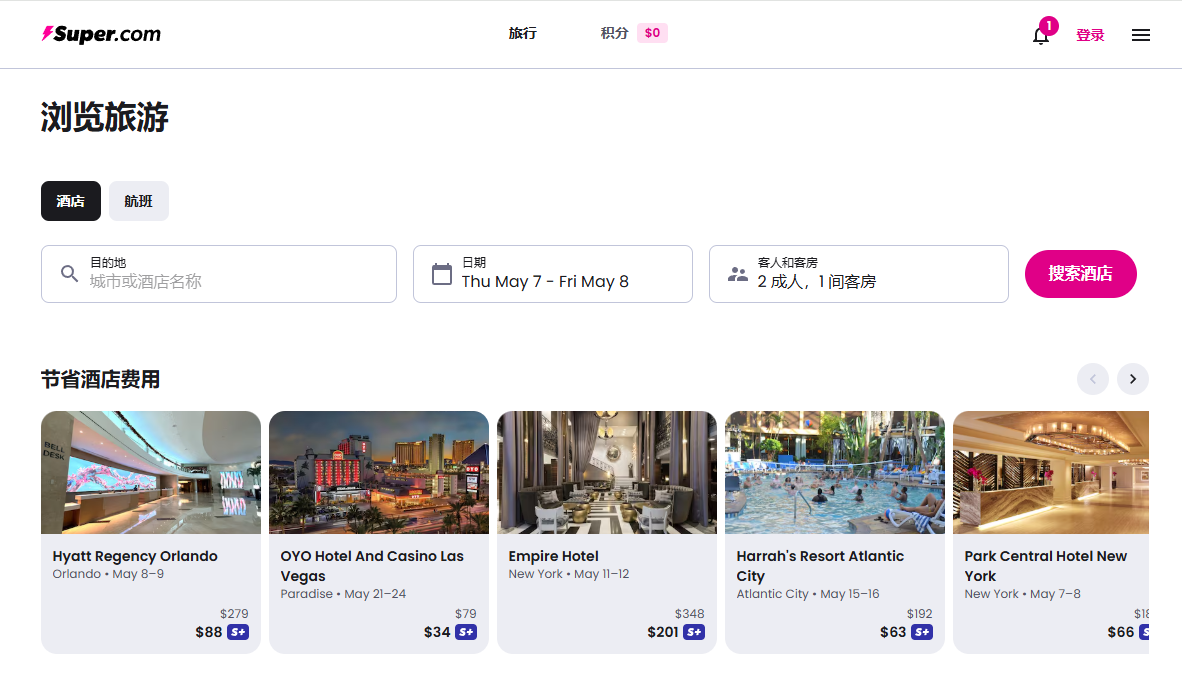Screen dimensions: 1182x679
Task: Open the notifications bell
Action: coord(1040,35)
